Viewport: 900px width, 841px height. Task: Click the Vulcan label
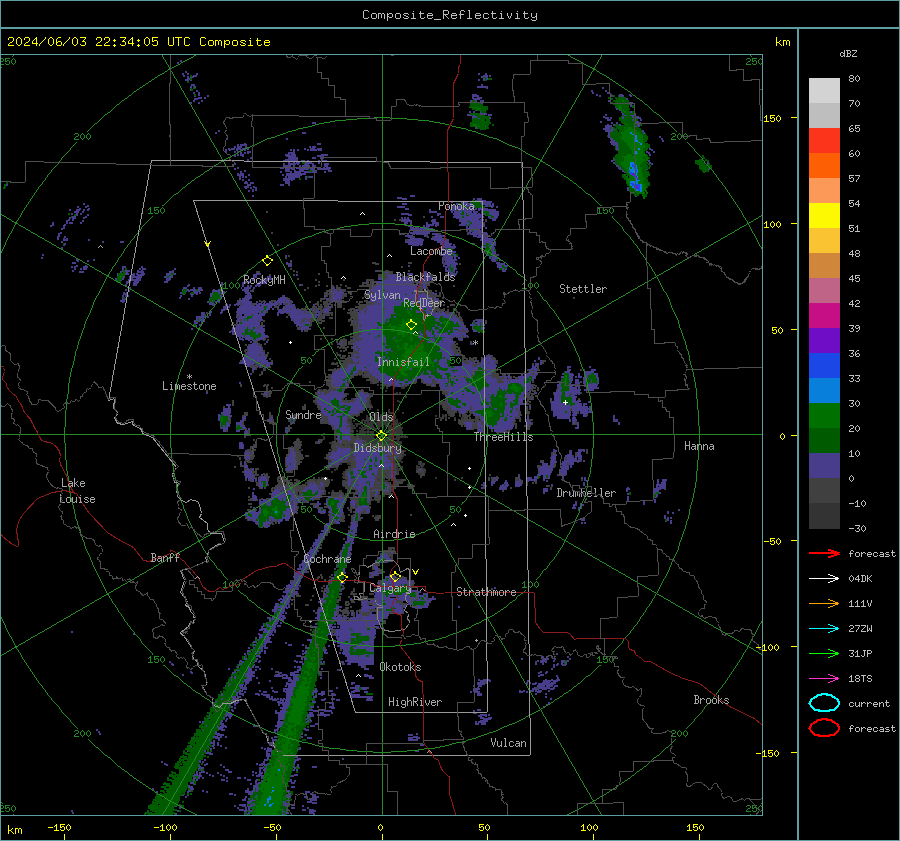tap(508, 743)
